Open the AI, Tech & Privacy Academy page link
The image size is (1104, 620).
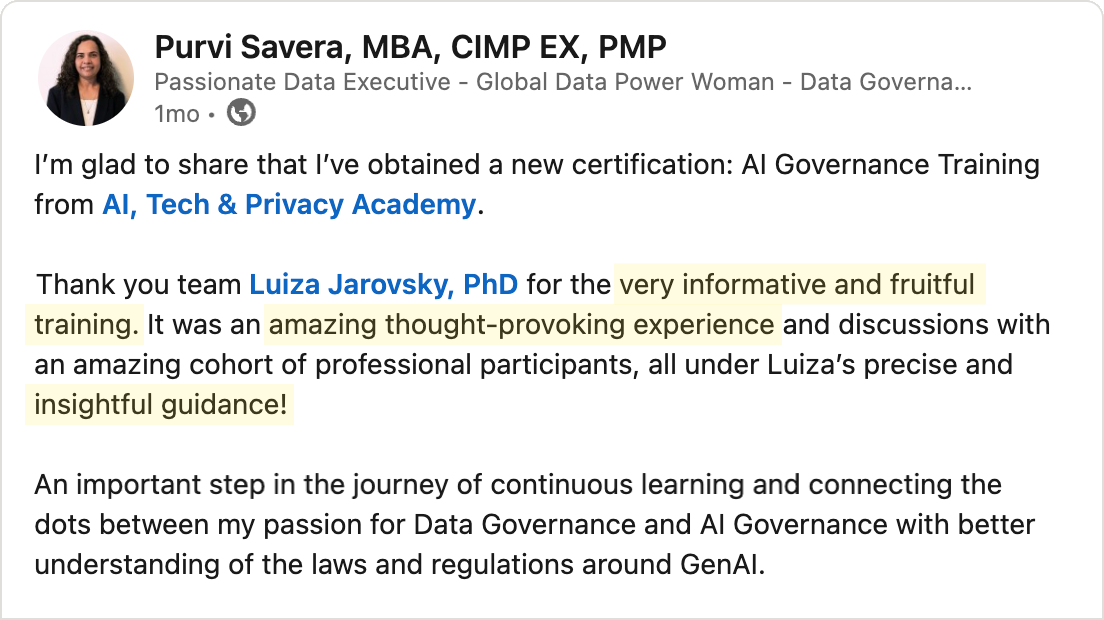click(290, 204)
